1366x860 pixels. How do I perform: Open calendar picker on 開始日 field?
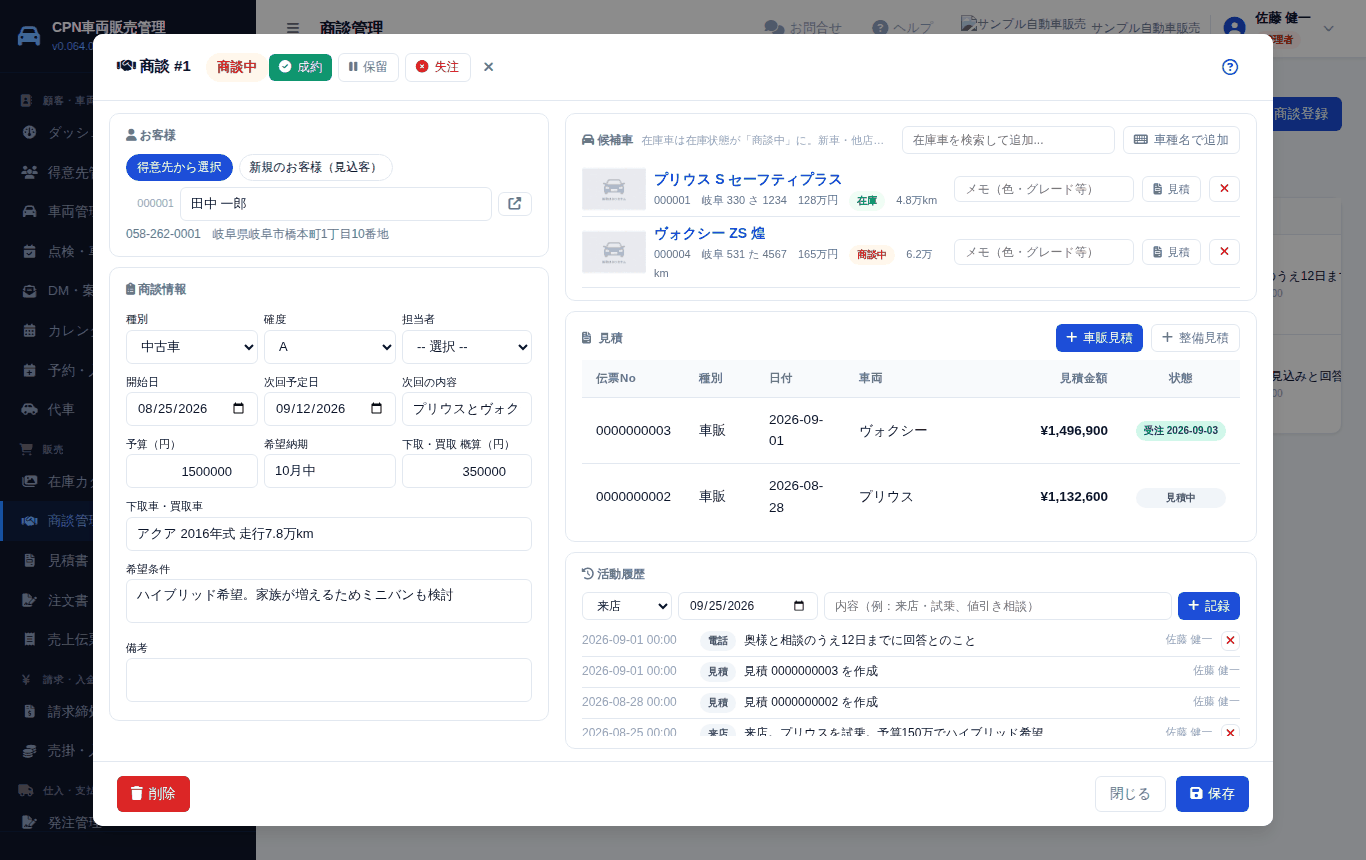pos(238,409)
